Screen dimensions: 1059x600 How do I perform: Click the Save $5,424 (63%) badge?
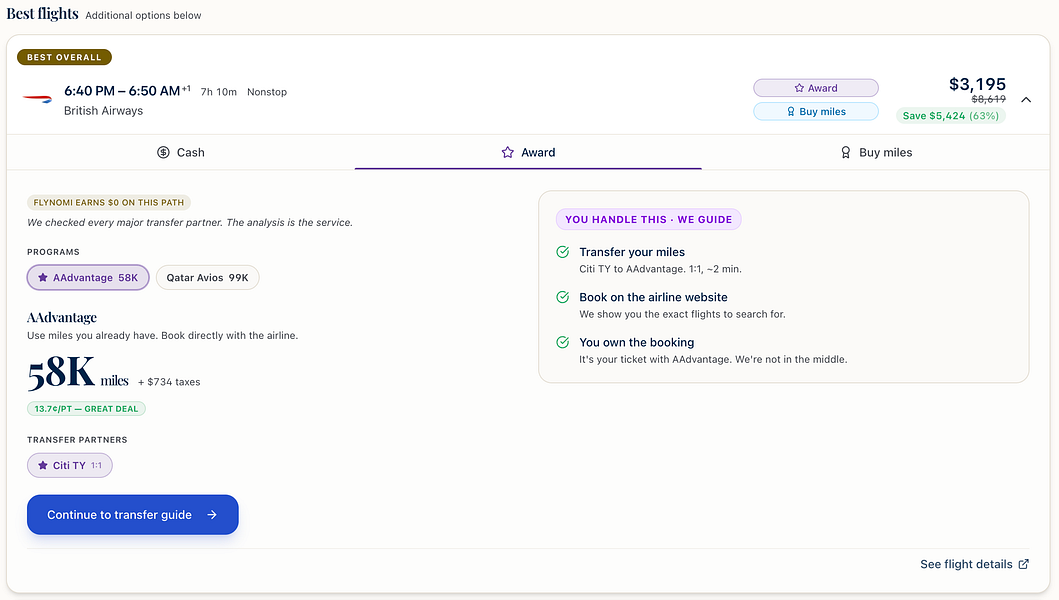click(x=950, y=116)
